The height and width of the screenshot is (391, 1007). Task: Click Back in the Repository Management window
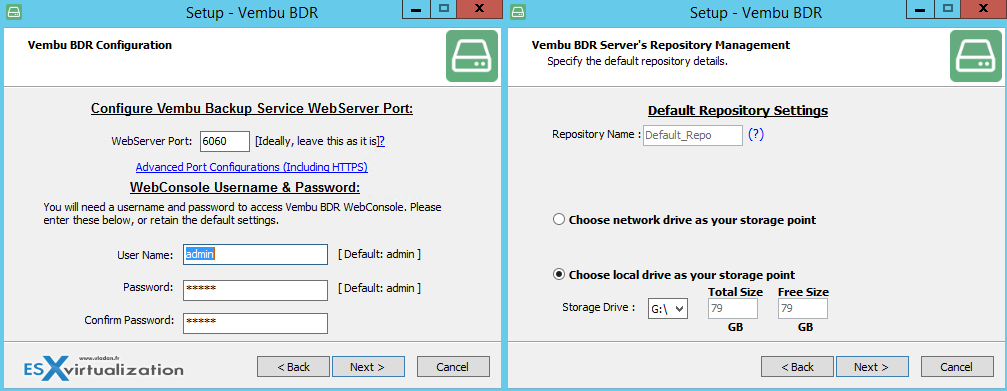[x=798, y=367]
